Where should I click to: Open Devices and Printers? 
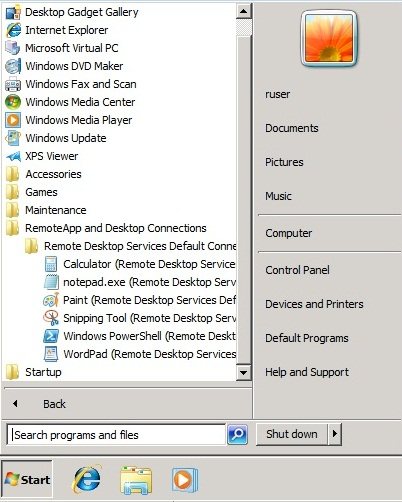(314, 304)
